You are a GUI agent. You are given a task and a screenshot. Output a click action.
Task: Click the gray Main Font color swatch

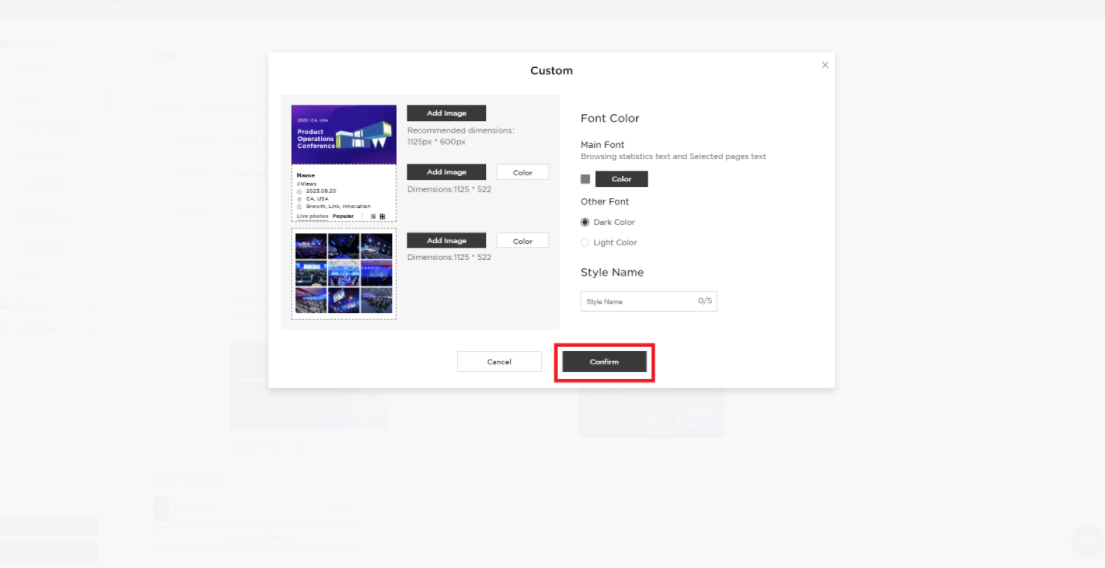point(586,179)
